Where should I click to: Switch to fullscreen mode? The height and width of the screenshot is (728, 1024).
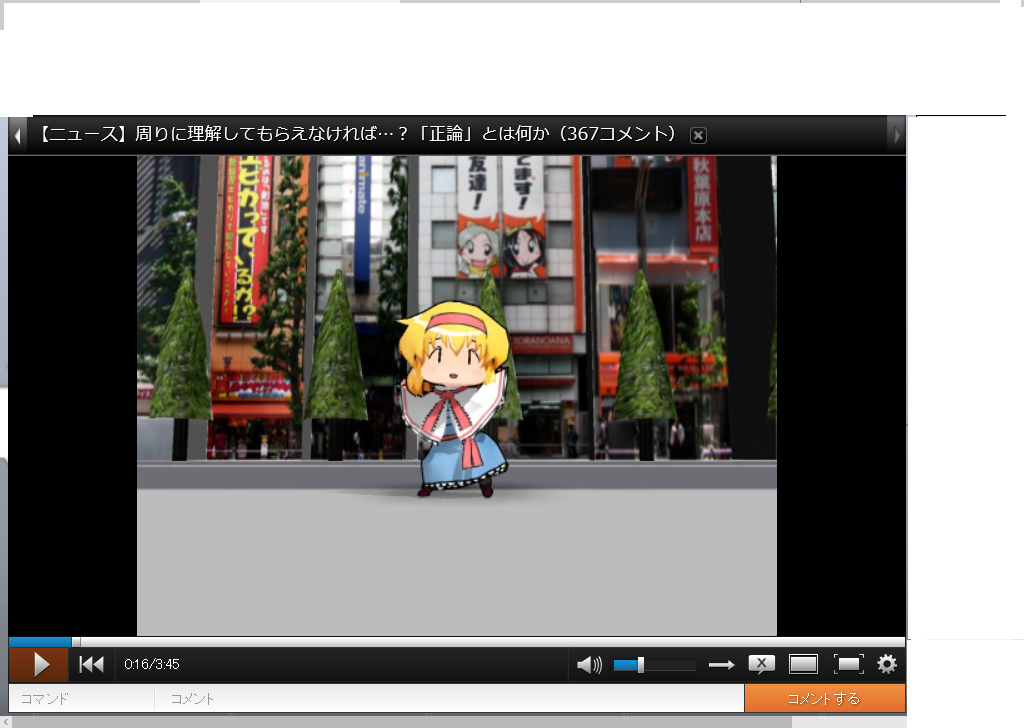[848, 665]
